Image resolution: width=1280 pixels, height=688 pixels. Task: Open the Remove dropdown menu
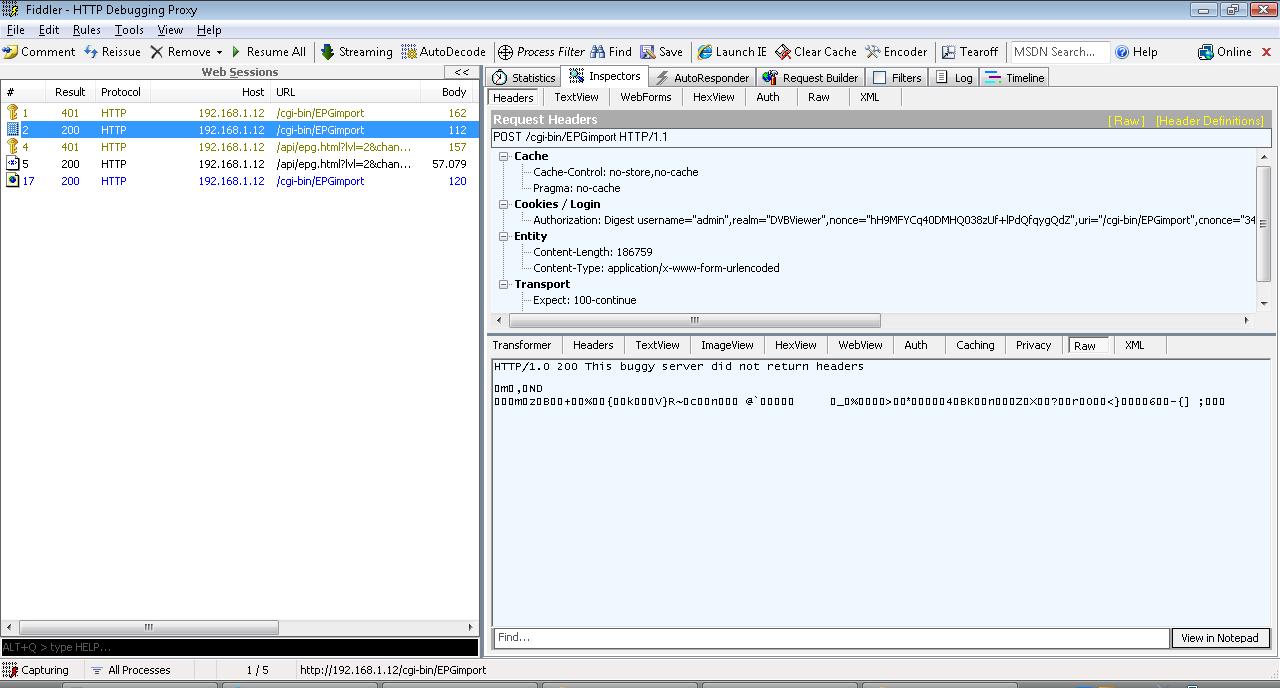219,52
